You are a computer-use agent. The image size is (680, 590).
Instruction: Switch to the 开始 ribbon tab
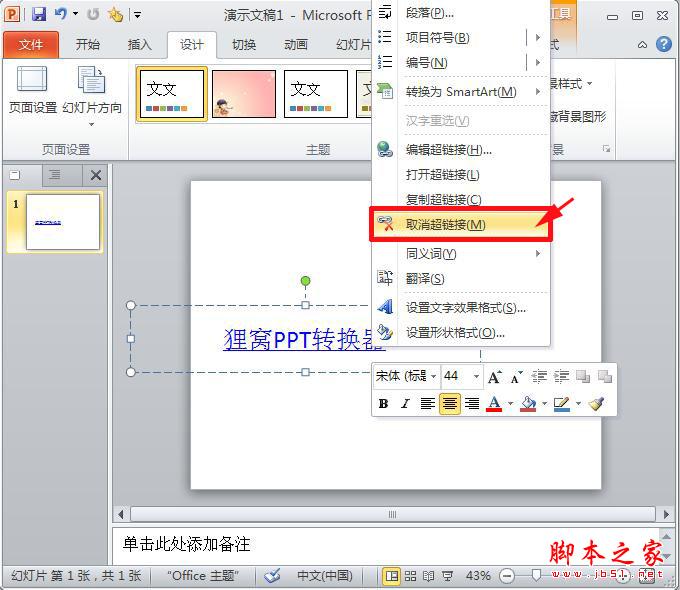click(x=88, y=44)
